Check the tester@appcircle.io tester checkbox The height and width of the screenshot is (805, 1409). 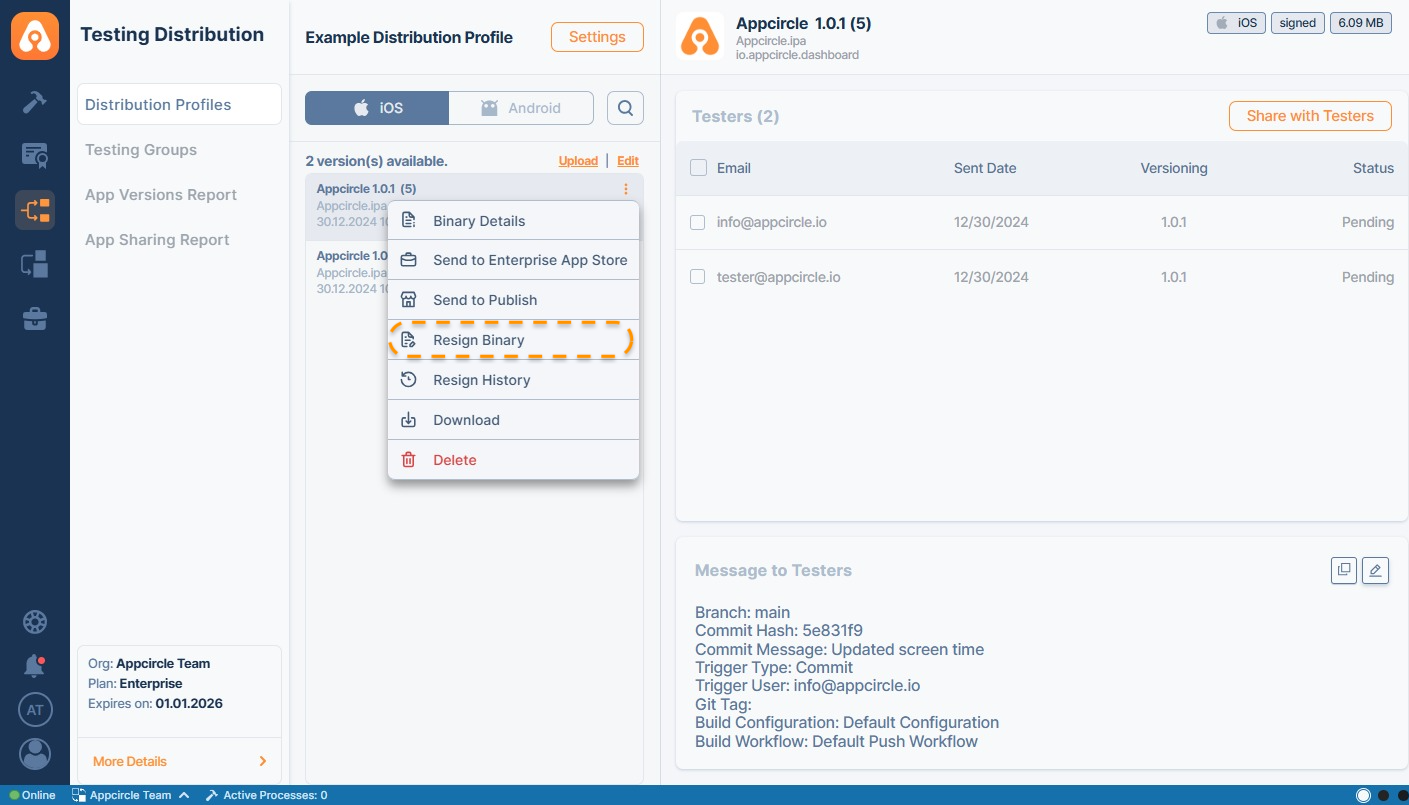click(x=698, y=277)
